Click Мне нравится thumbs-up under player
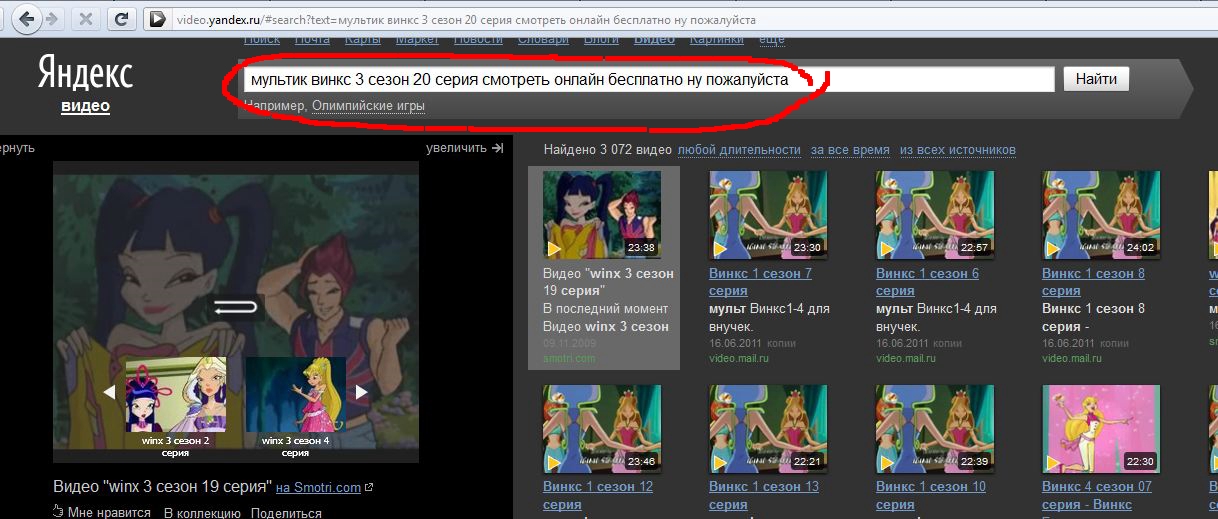This screenshot has height=519, width=1218. click(x=101, y=512)
